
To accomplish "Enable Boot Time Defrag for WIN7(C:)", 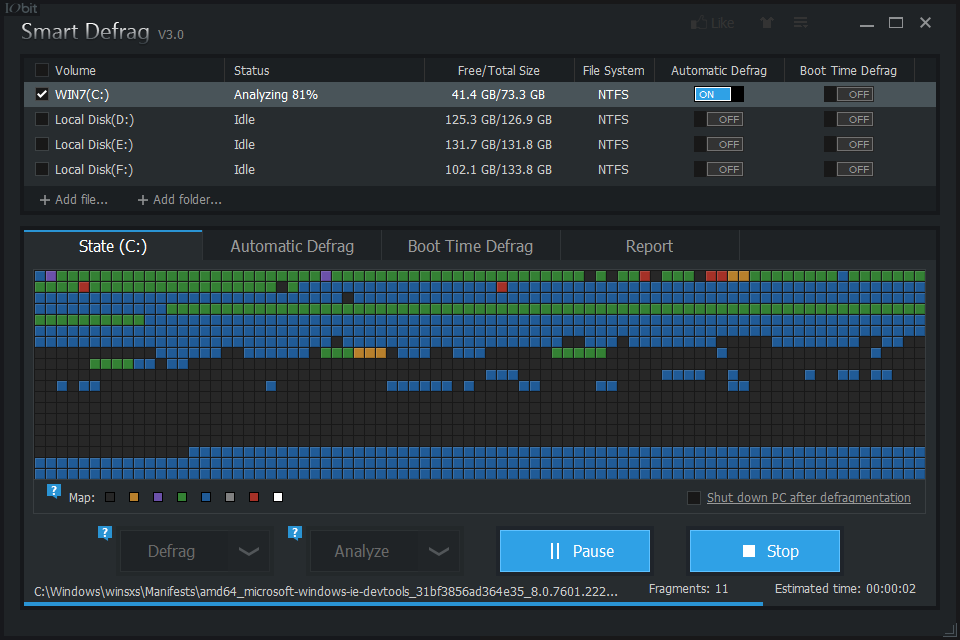I will click(x=849, y=94).
